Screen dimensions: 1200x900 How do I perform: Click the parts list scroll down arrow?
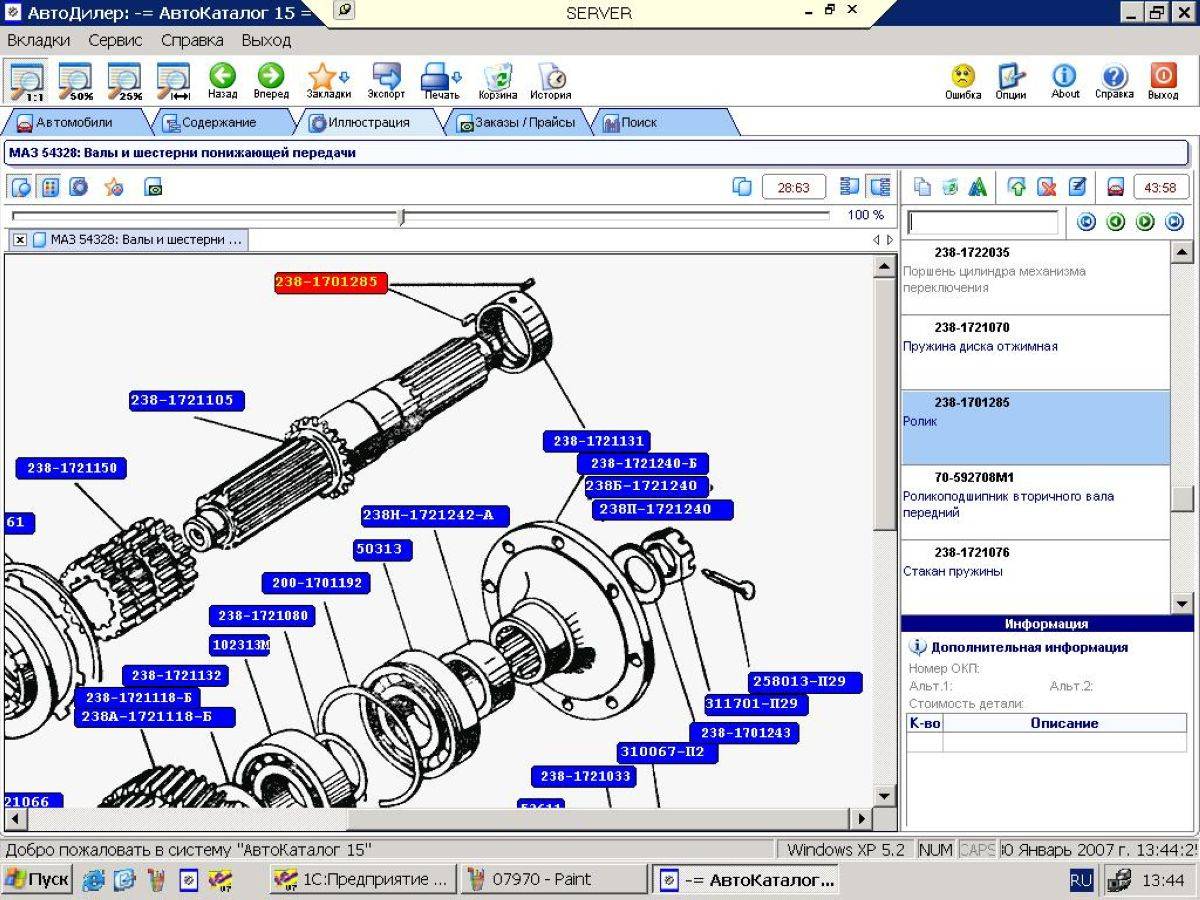1182,604
